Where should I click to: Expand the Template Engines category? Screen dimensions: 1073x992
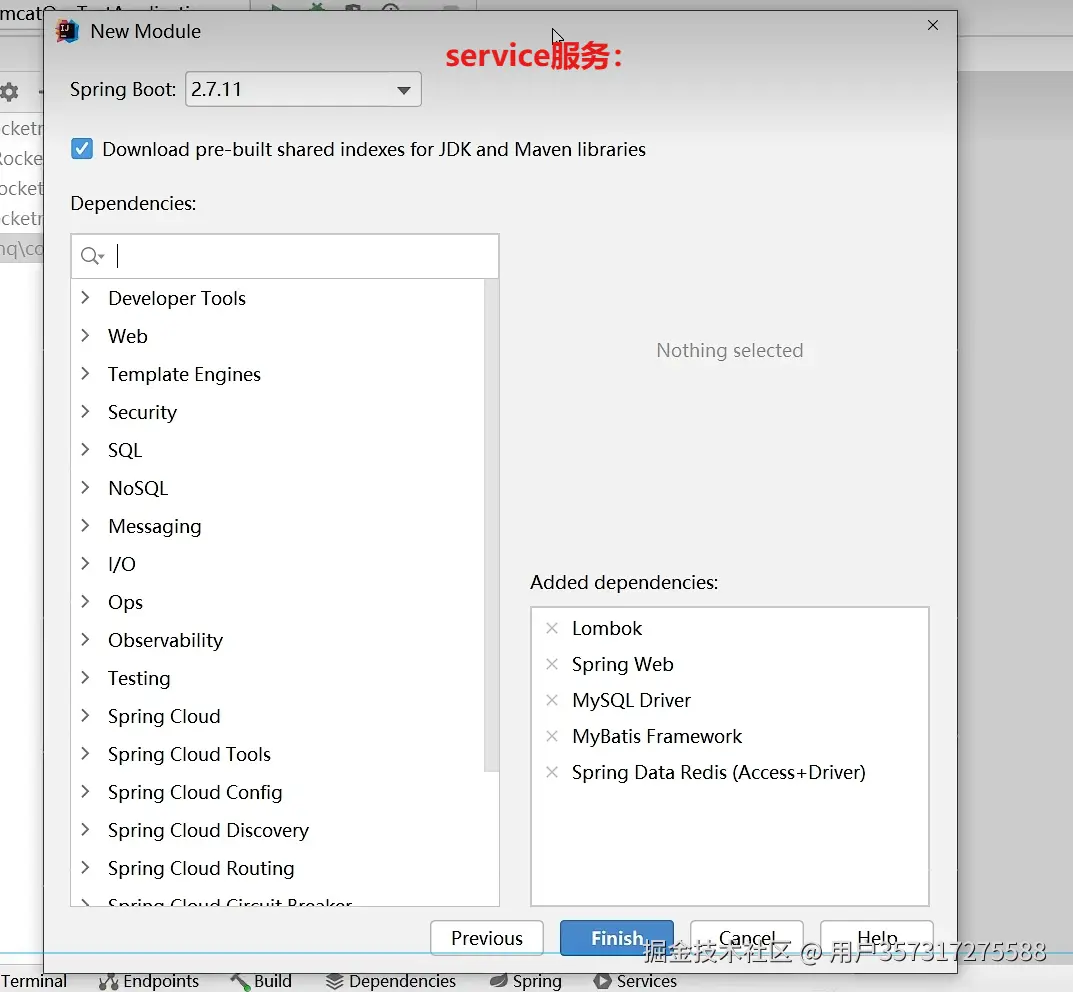[86, 374]
